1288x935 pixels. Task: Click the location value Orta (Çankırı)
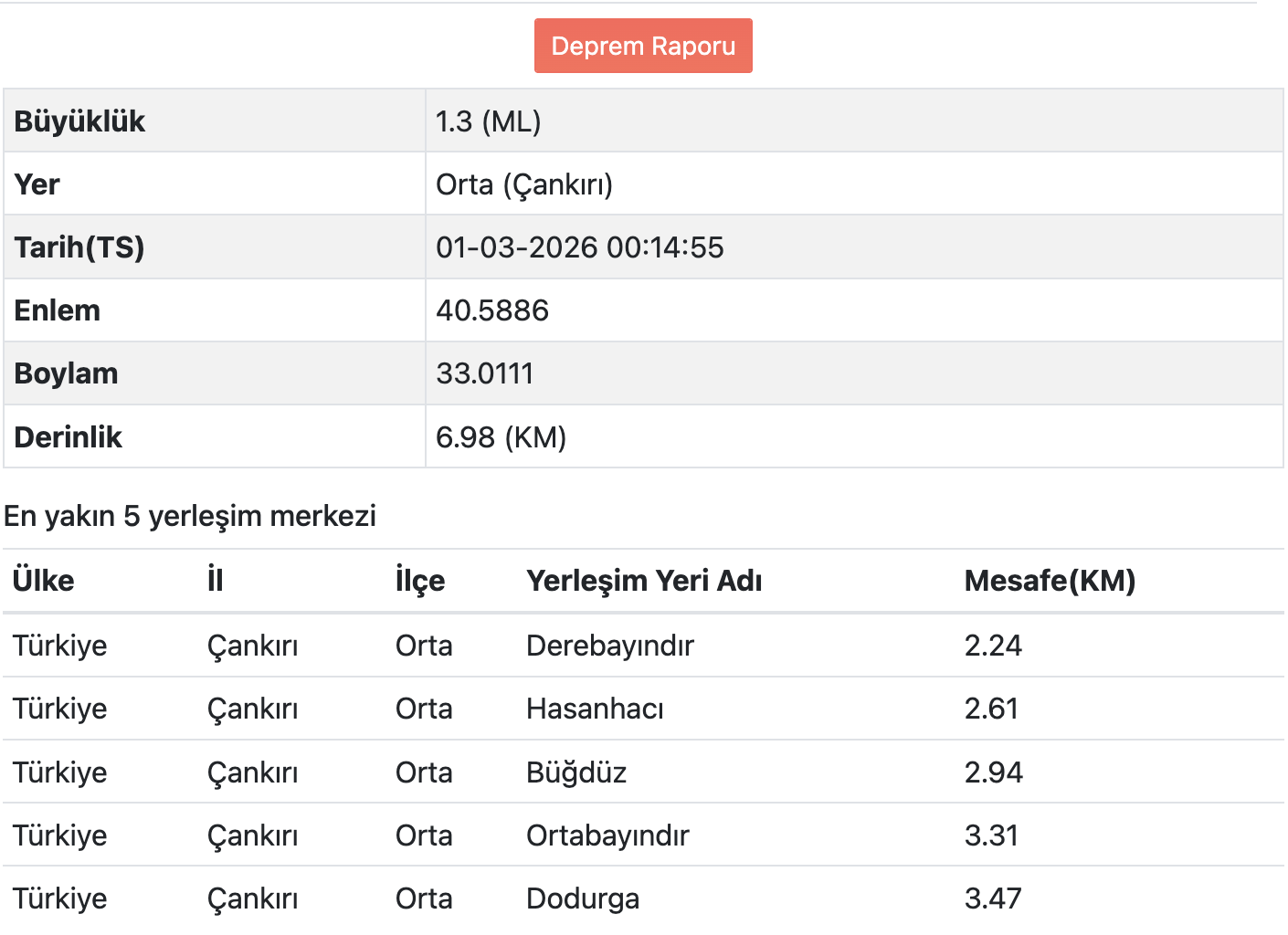523,184
